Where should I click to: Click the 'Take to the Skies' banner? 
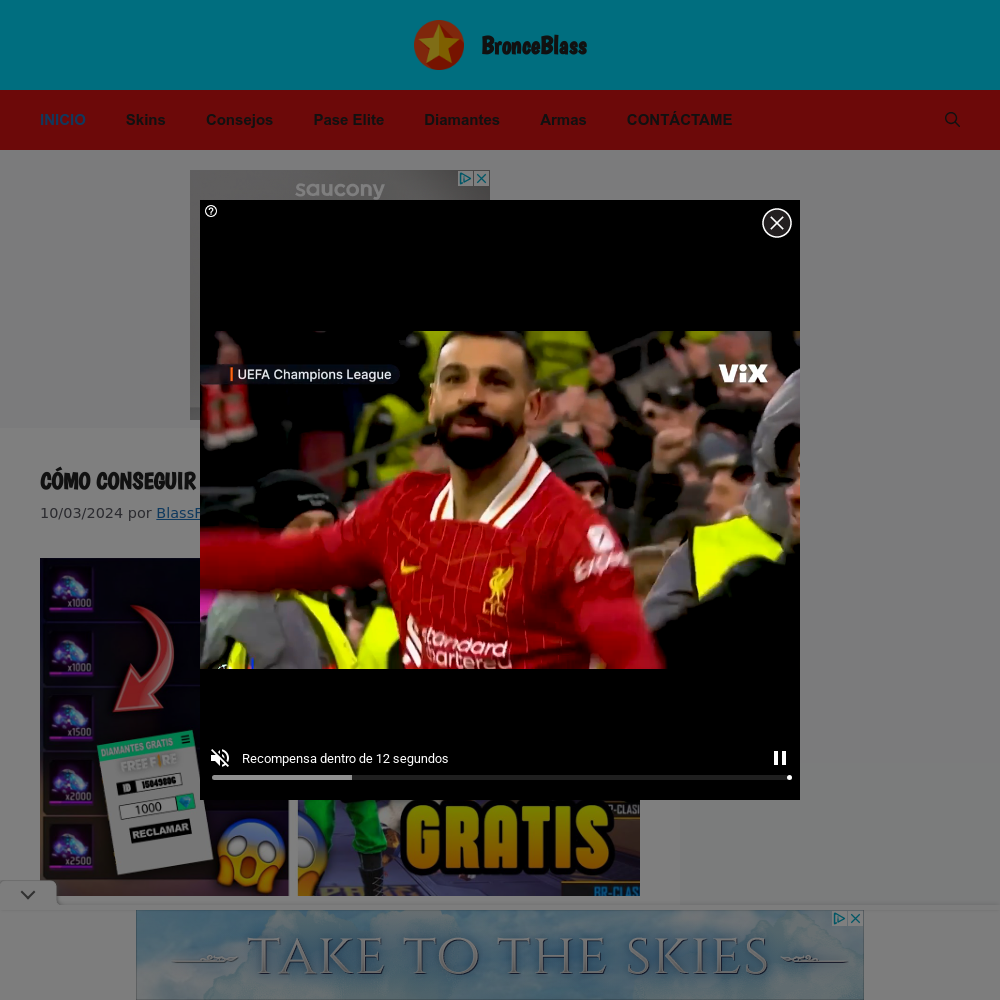click(x=500, y=956)
